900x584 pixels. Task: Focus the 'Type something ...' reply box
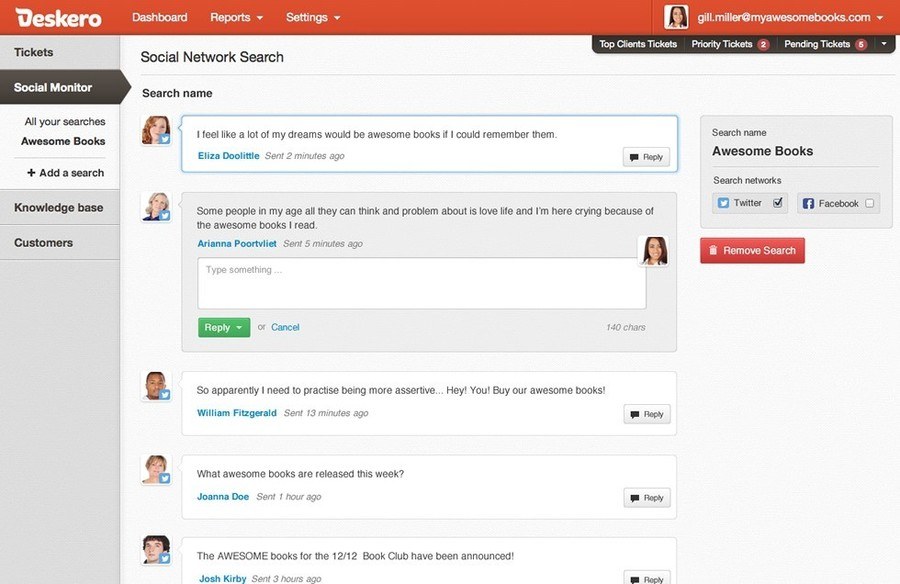tap(422, 283)
